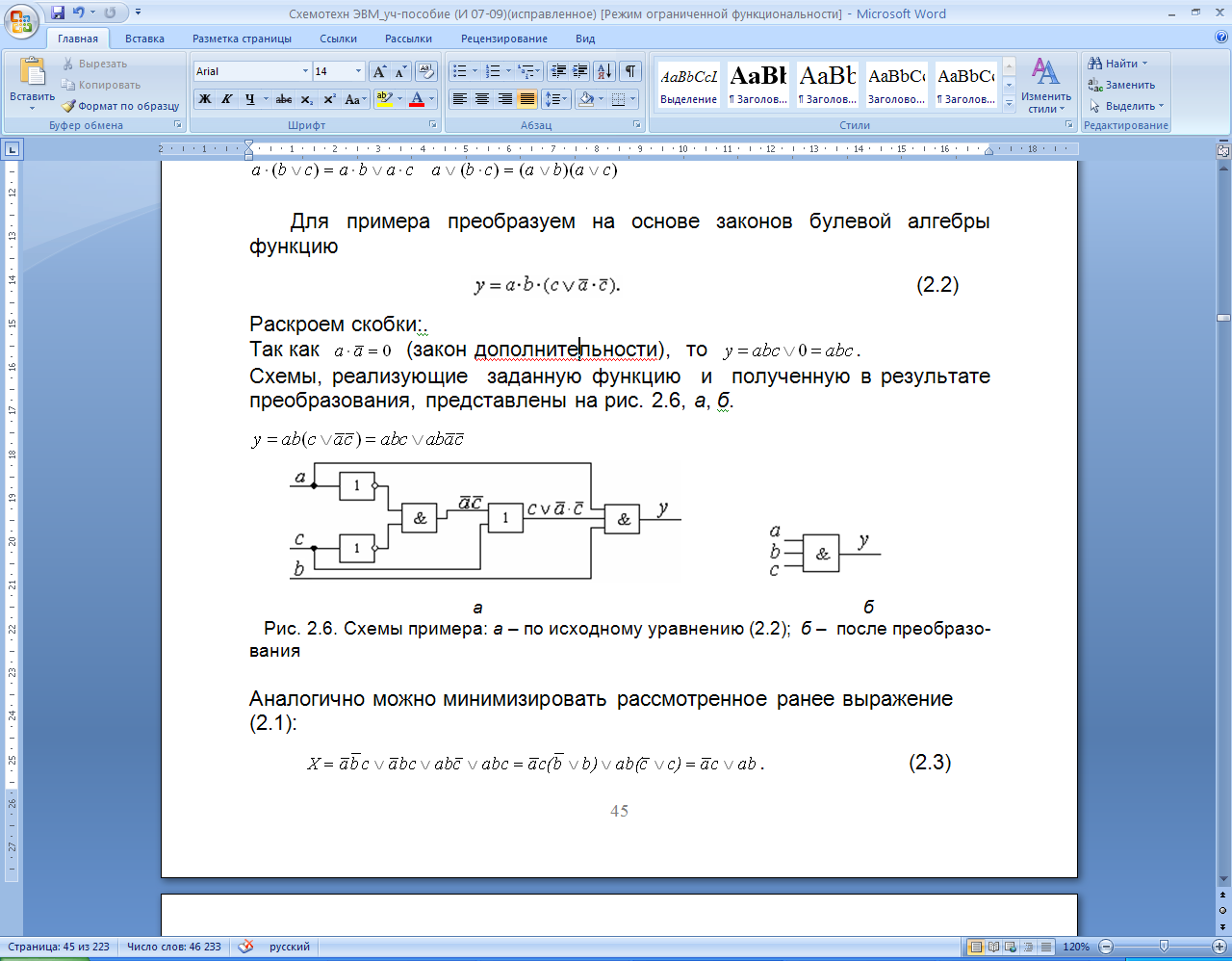Apply the Выделение style
Viewport: 1232px width, 961px height.
(689, 85)
